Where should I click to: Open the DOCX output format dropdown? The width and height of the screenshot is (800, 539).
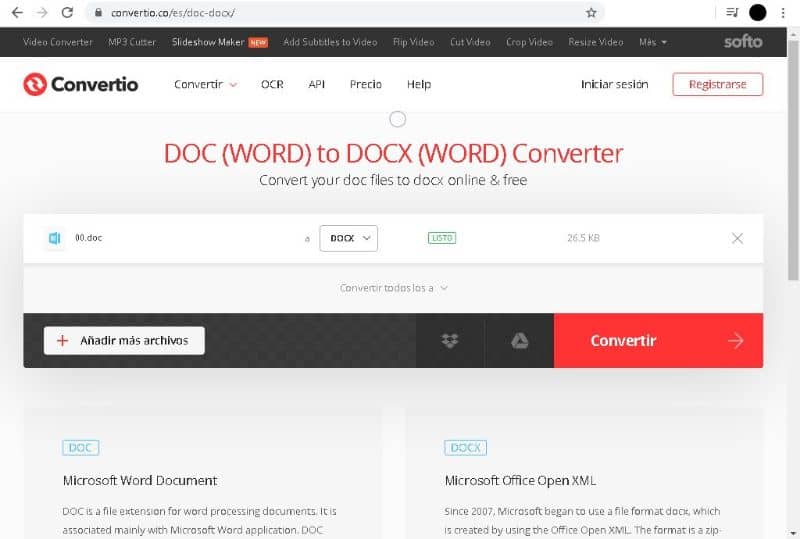[x=348, y=238]
